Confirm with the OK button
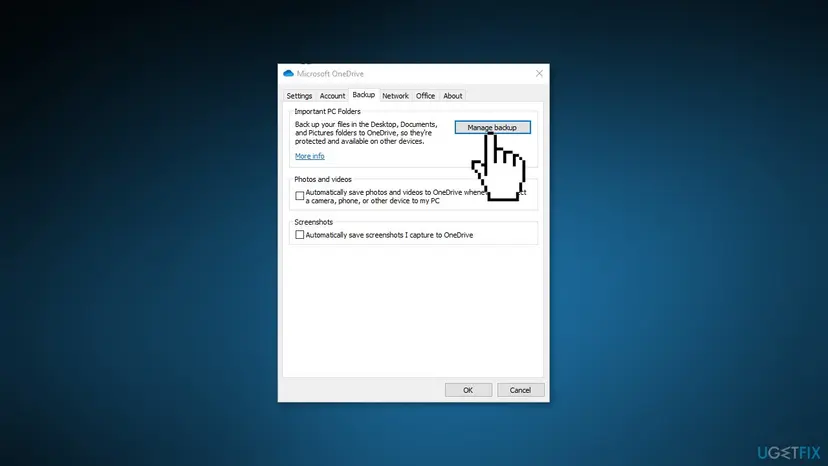Image resolution: width=828 pixels, height=466 pixels. (x=468, y=390)
